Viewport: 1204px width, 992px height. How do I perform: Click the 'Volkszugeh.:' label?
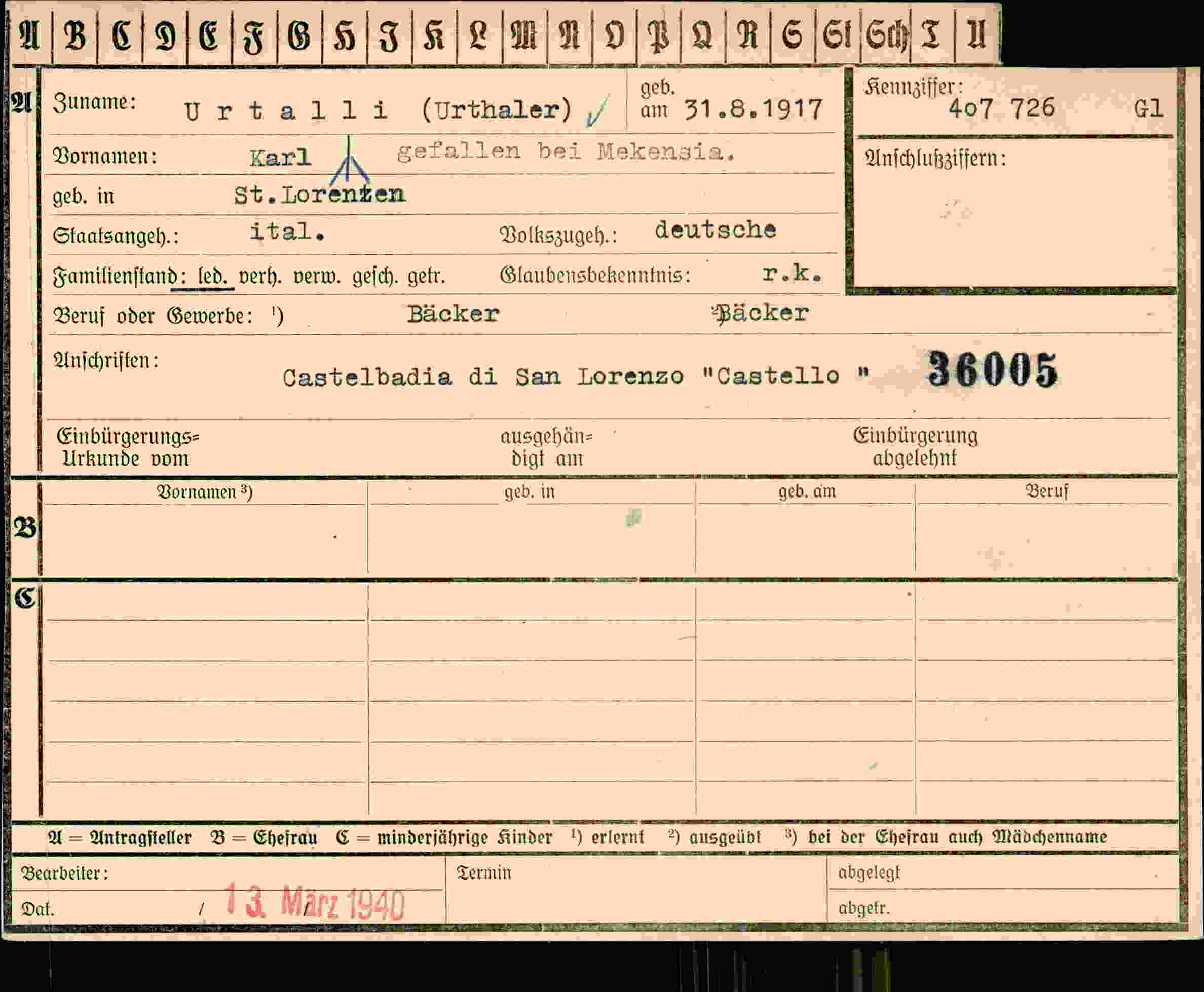pos(558,236)
